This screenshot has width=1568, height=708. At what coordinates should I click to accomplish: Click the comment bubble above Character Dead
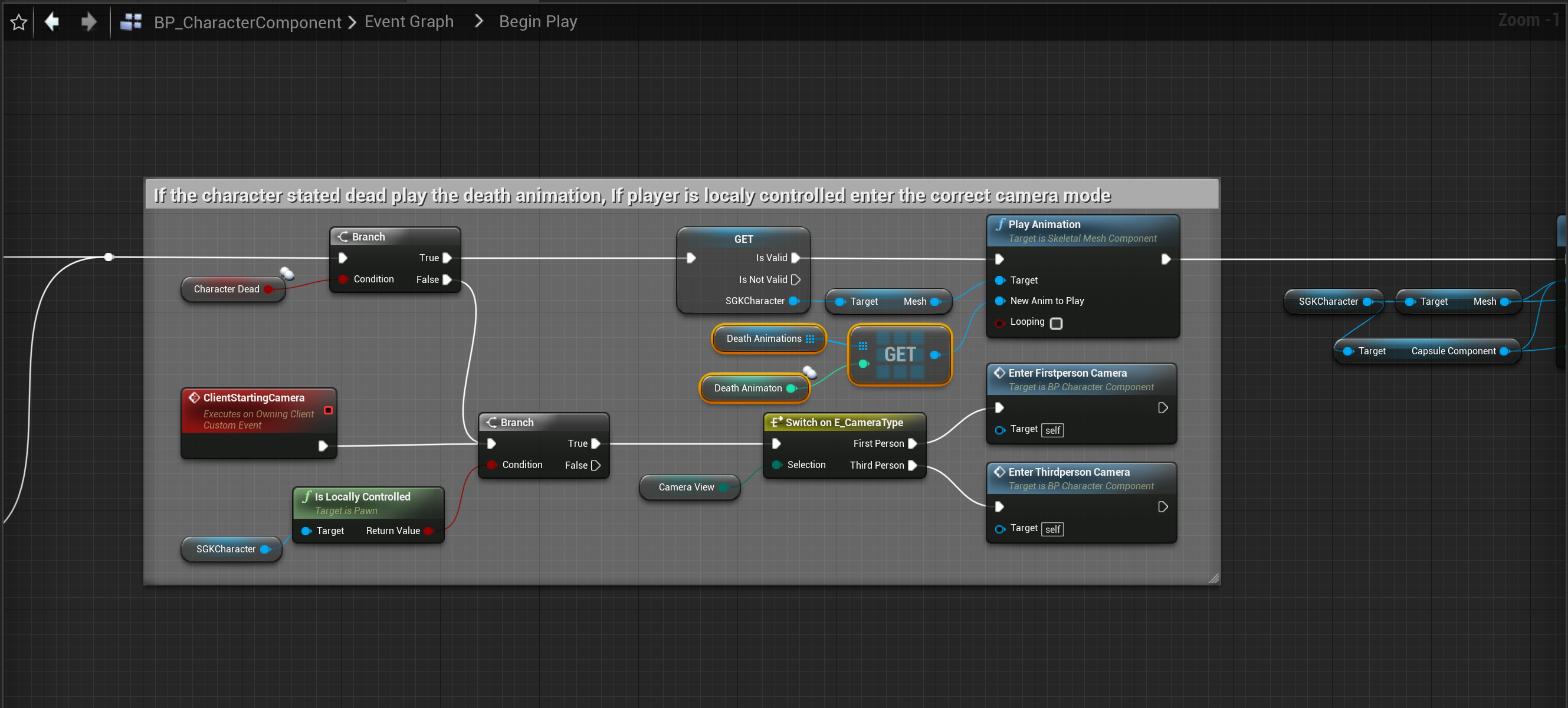click(x=287, y=273)
